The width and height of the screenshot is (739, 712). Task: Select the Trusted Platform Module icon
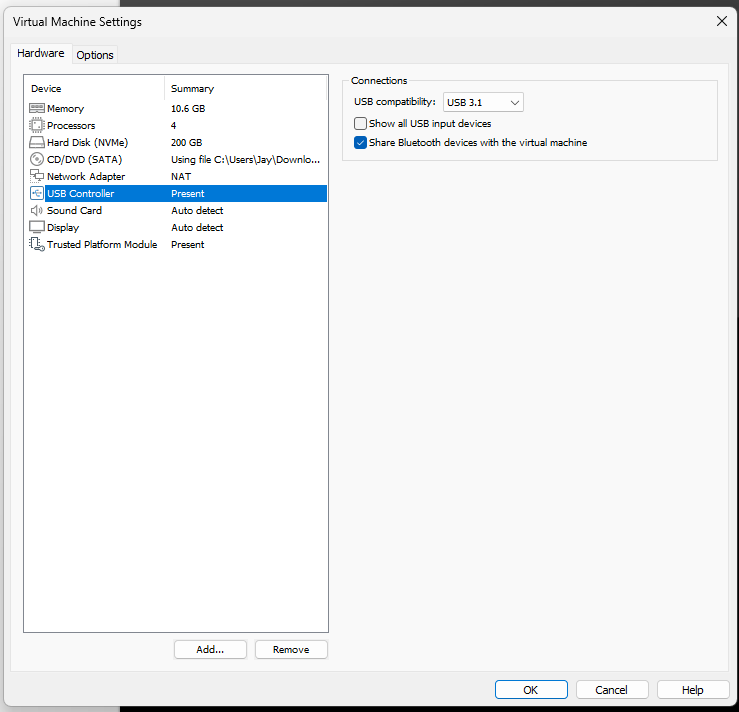(37, 244)
